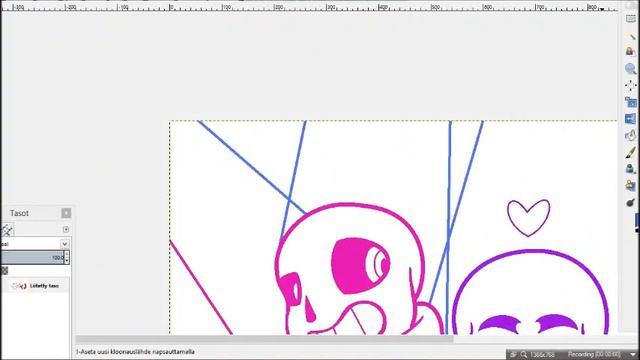Click the Recording timer text

click(x=594, y=355)
